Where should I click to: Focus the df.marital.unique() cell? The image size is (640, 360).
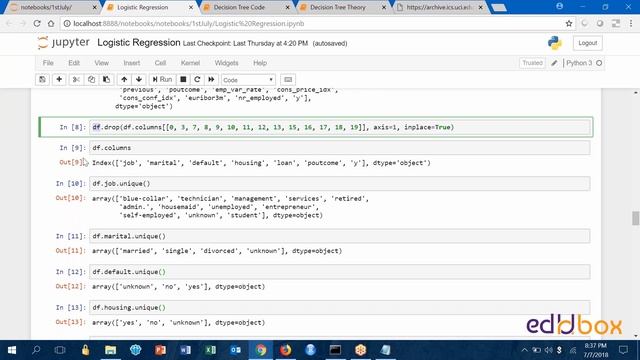point(340,236)
